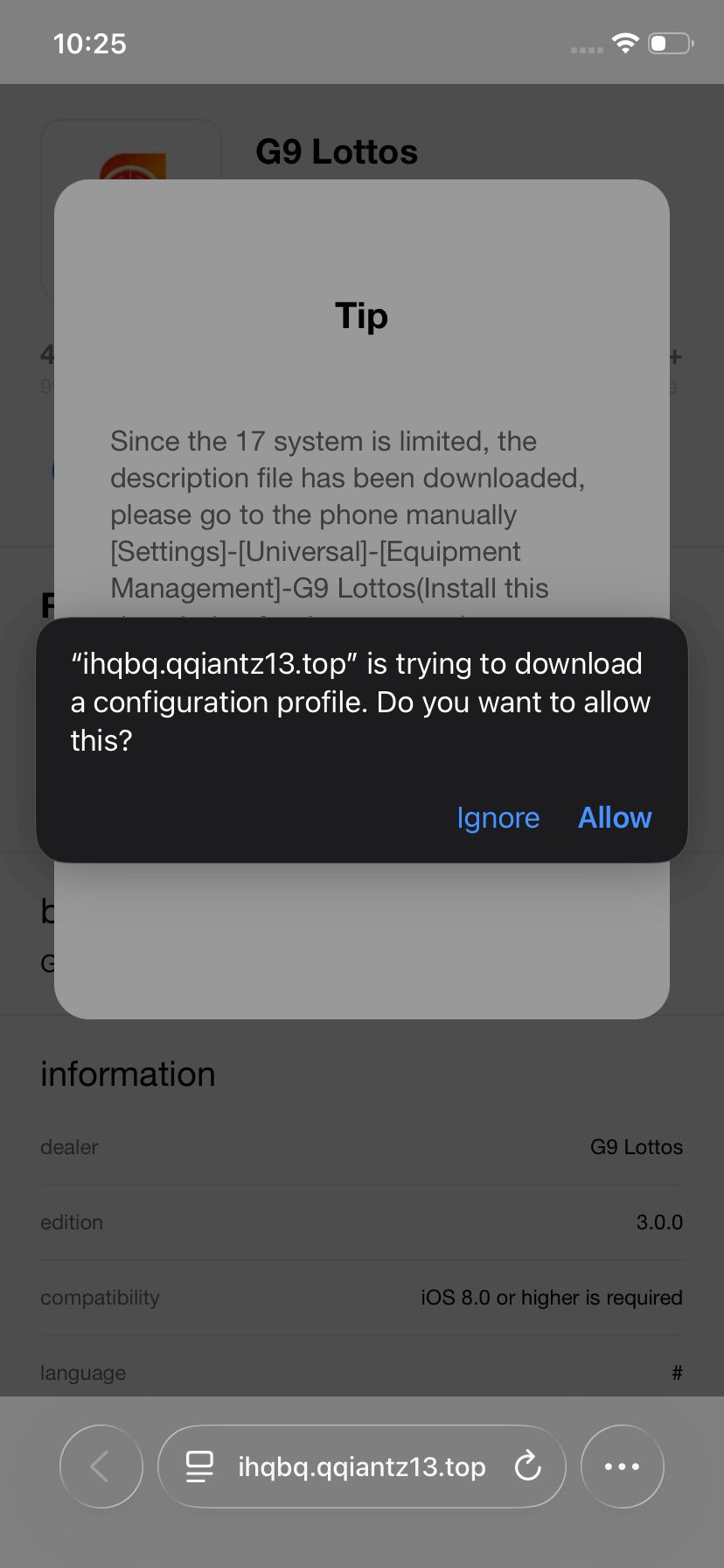Image resolution: width=724 pixels, height=1568 pixels.
Task: Tap the dealer G9 Lottos row
Action: click(x=362, y=1147)
